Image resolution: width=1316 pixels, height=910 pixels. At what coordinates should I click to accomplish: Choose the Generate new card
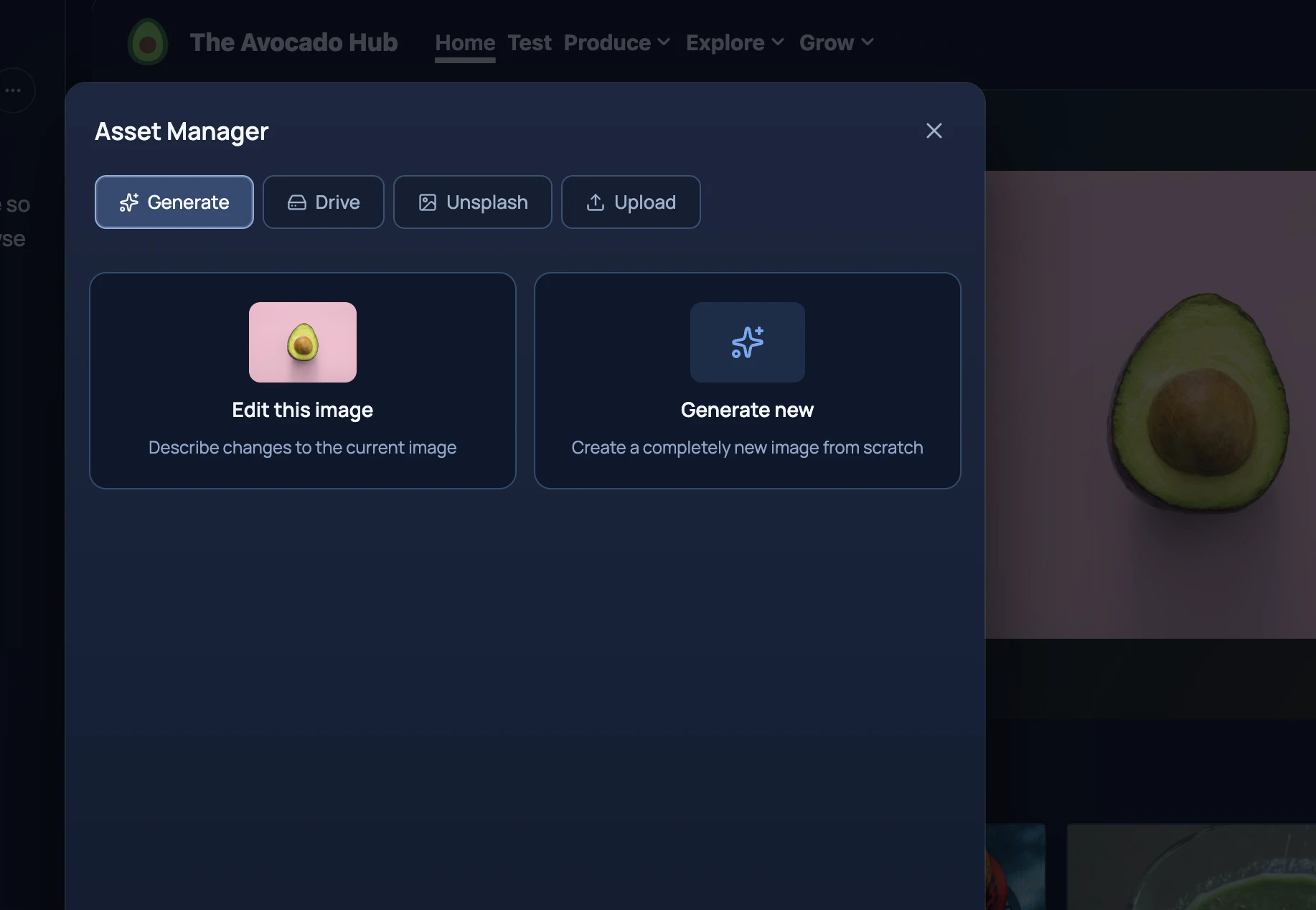(748, 380)
